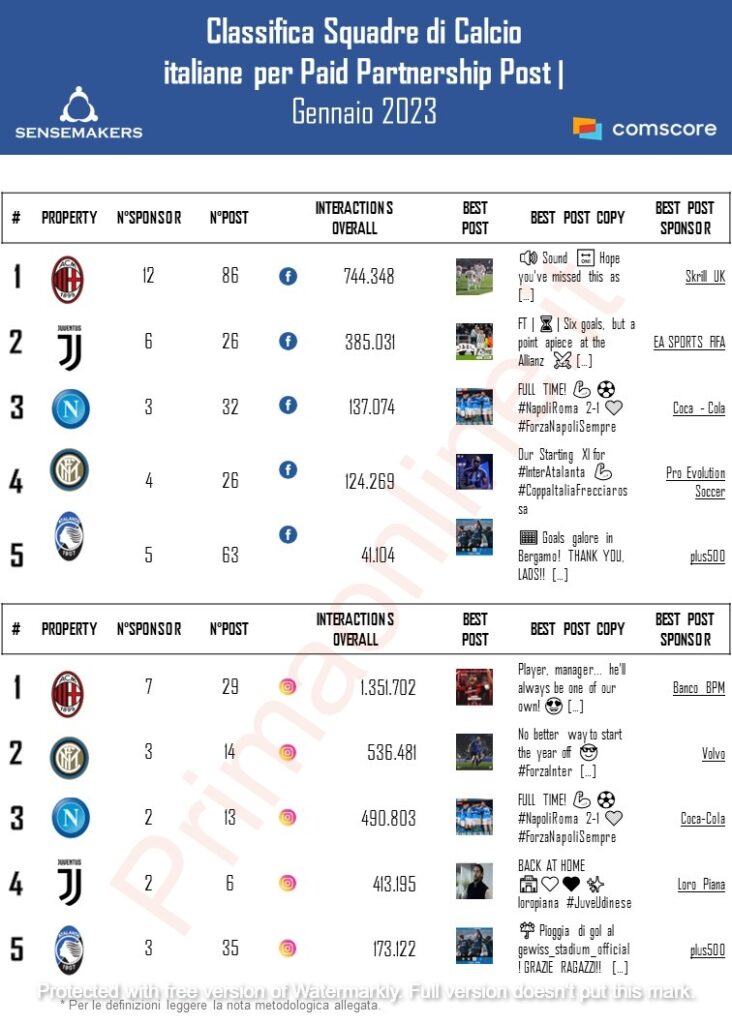This screenshot has height=1024, width=732.
Task: Open Napoli best post thumbnail on Facebook
Action: point(474,406)
